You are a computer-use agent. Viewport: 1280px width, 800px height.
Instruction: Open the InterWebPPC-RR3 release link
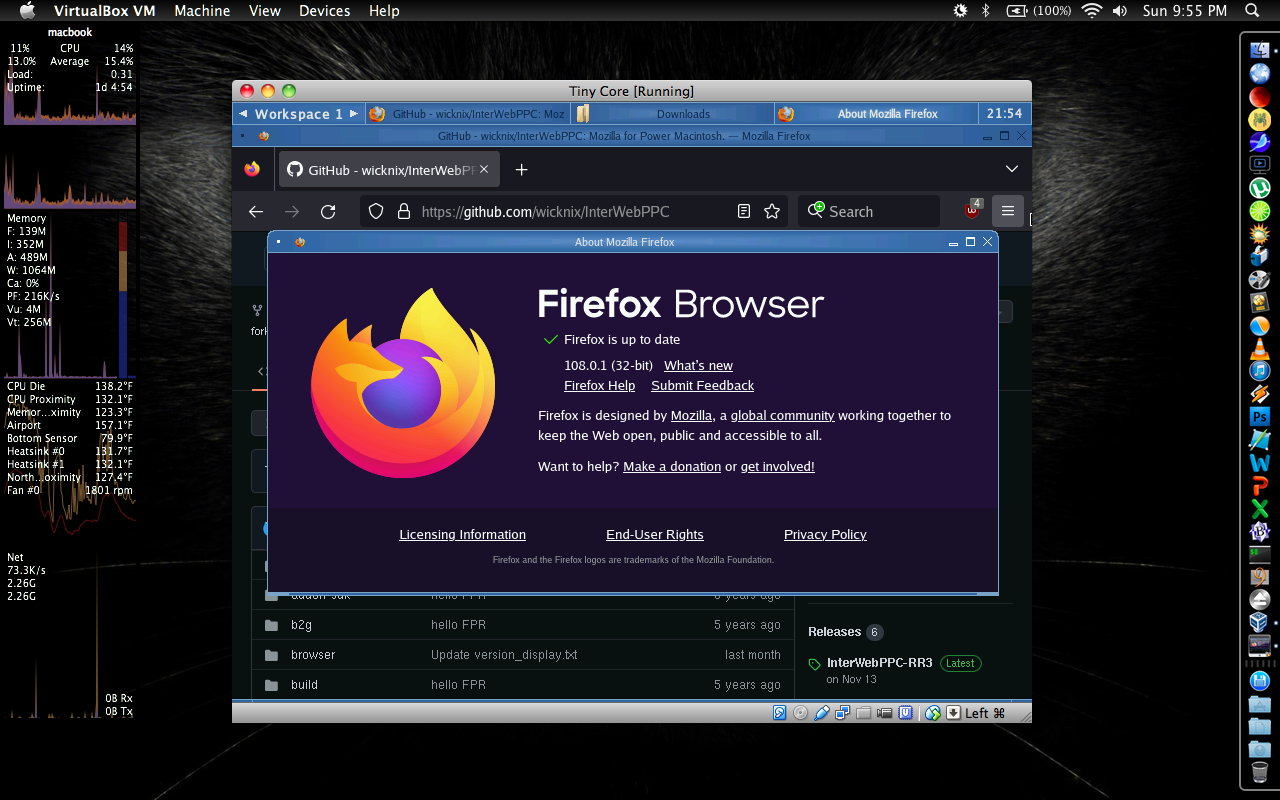tap(880, 663)
